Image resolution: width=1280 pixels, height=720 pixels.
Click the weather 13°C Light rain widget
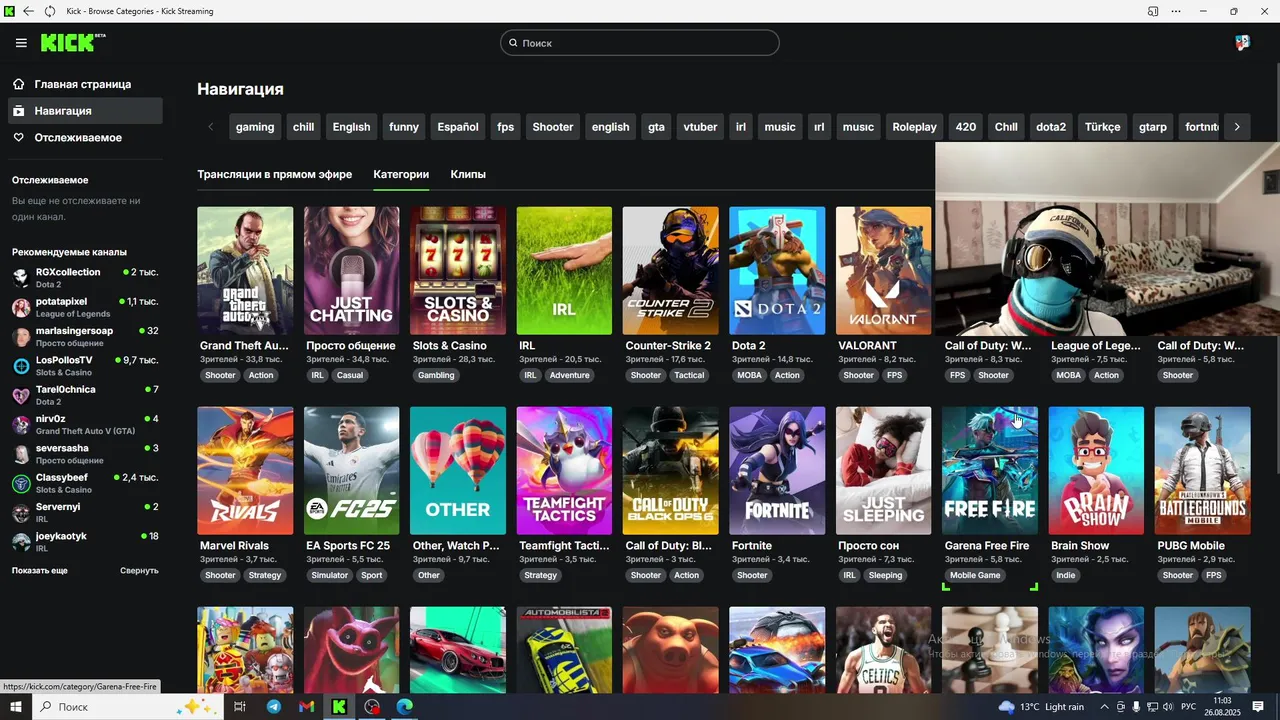(x=1041, y=707)
